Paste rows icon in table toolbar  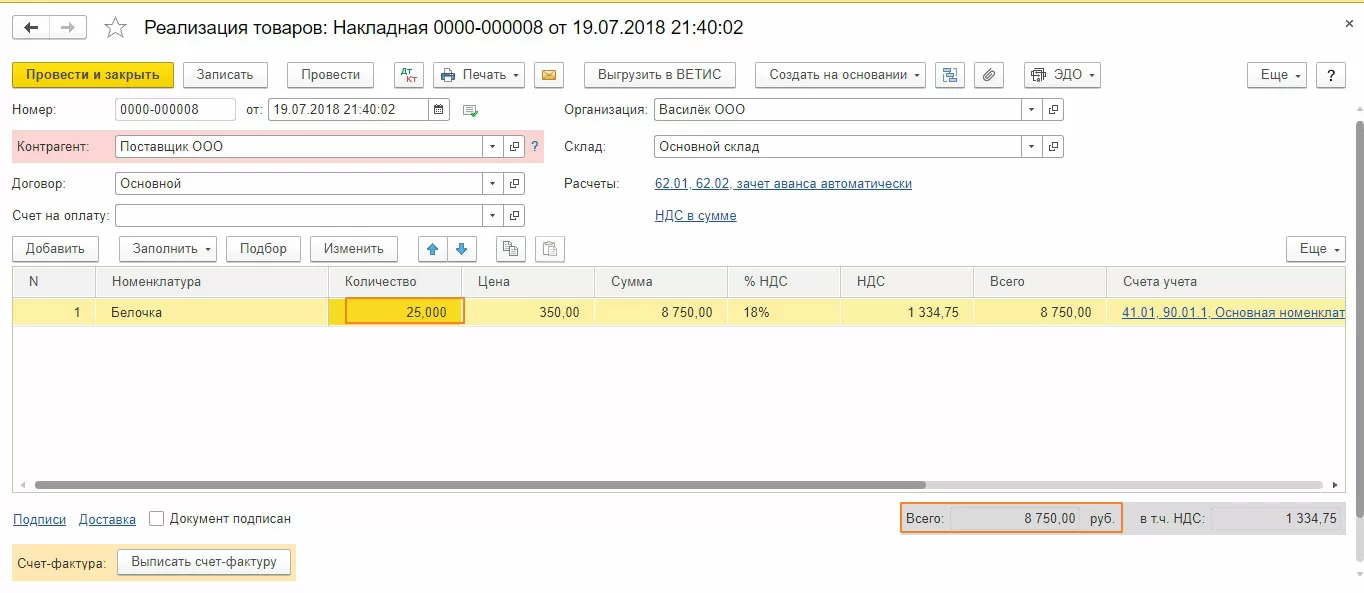pyautogui.click(x=550, y=249)
